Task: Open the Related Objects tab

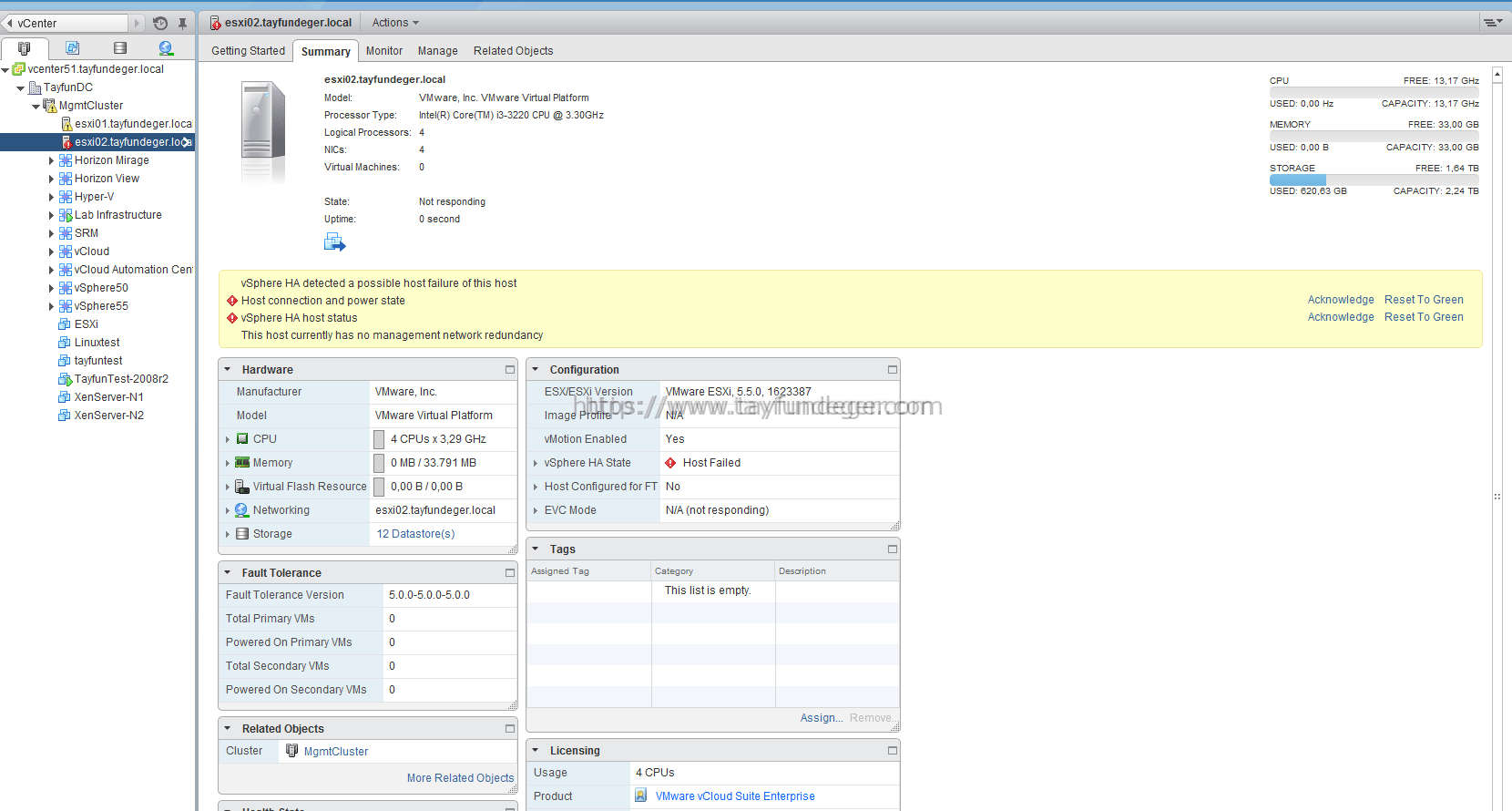Action: tap(514, 51)
